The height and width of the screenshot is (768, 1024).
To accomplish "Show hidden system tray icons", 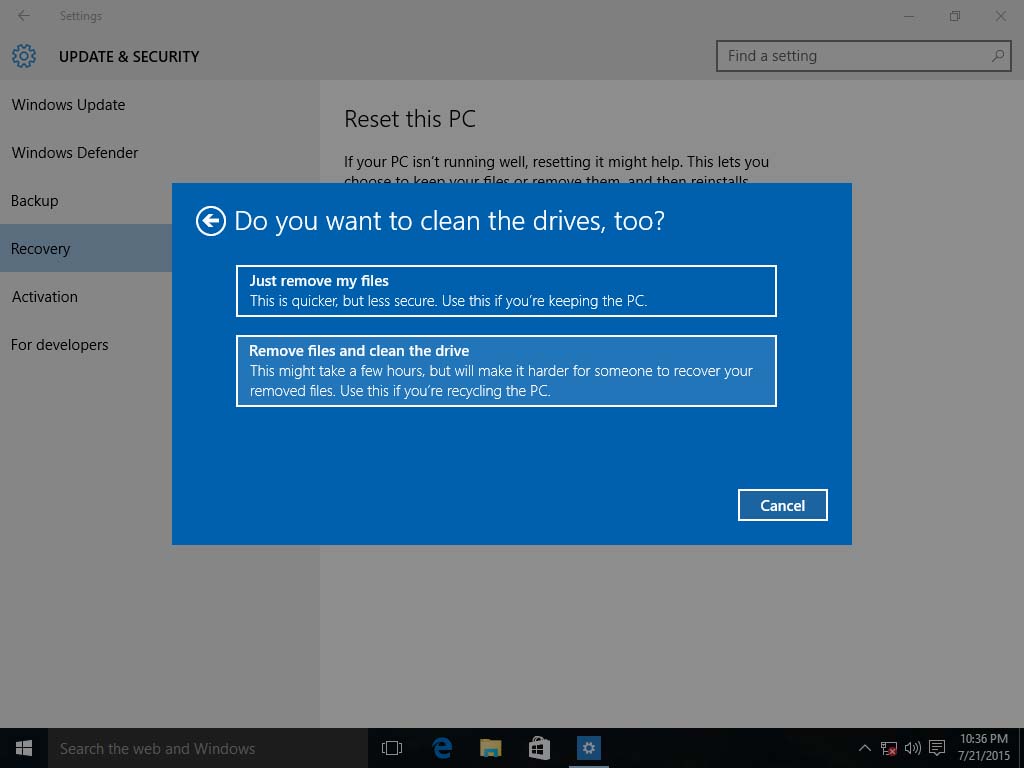I will coord(864,748).
